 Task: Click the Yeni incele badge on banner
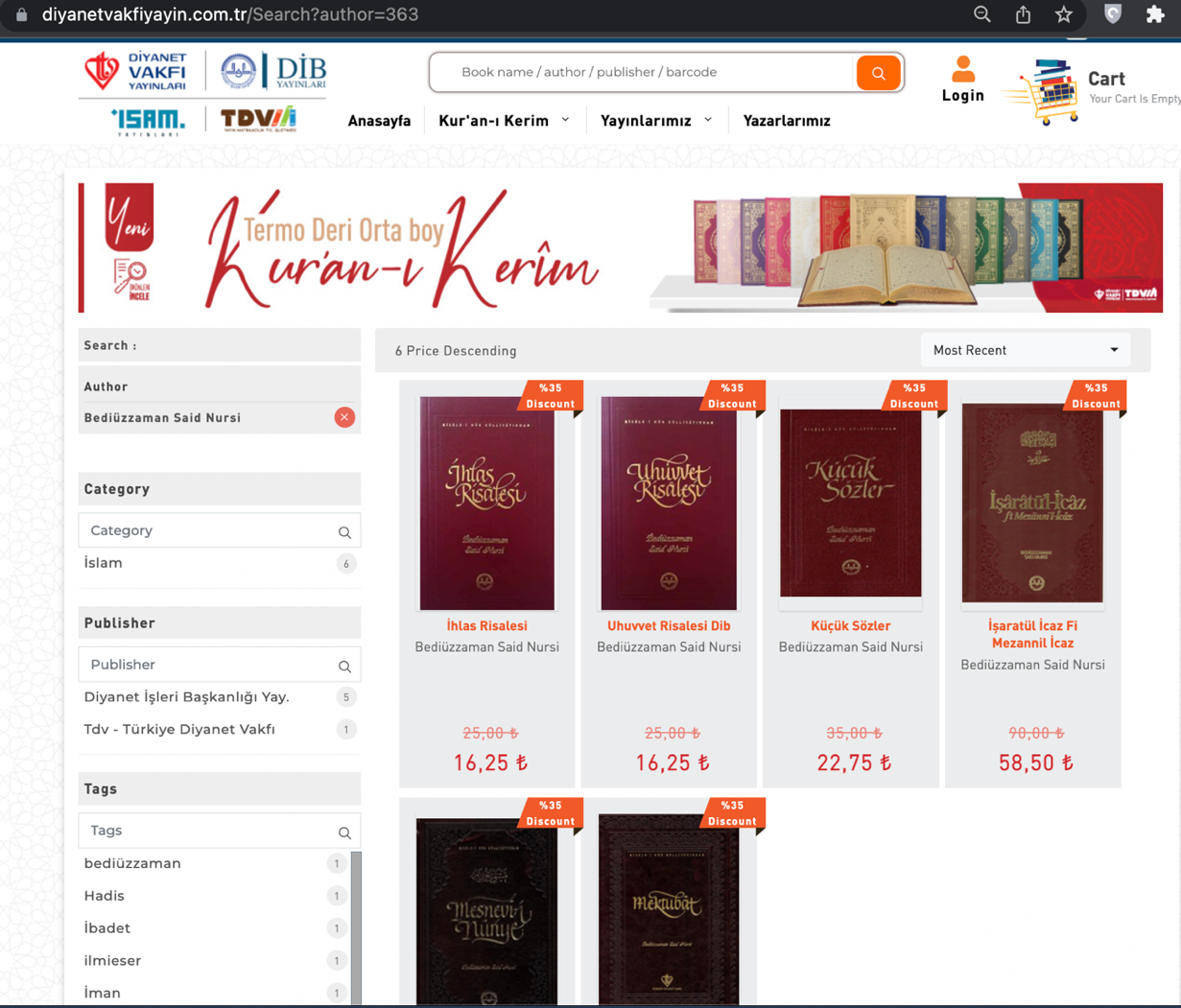(x=130, y=244)
